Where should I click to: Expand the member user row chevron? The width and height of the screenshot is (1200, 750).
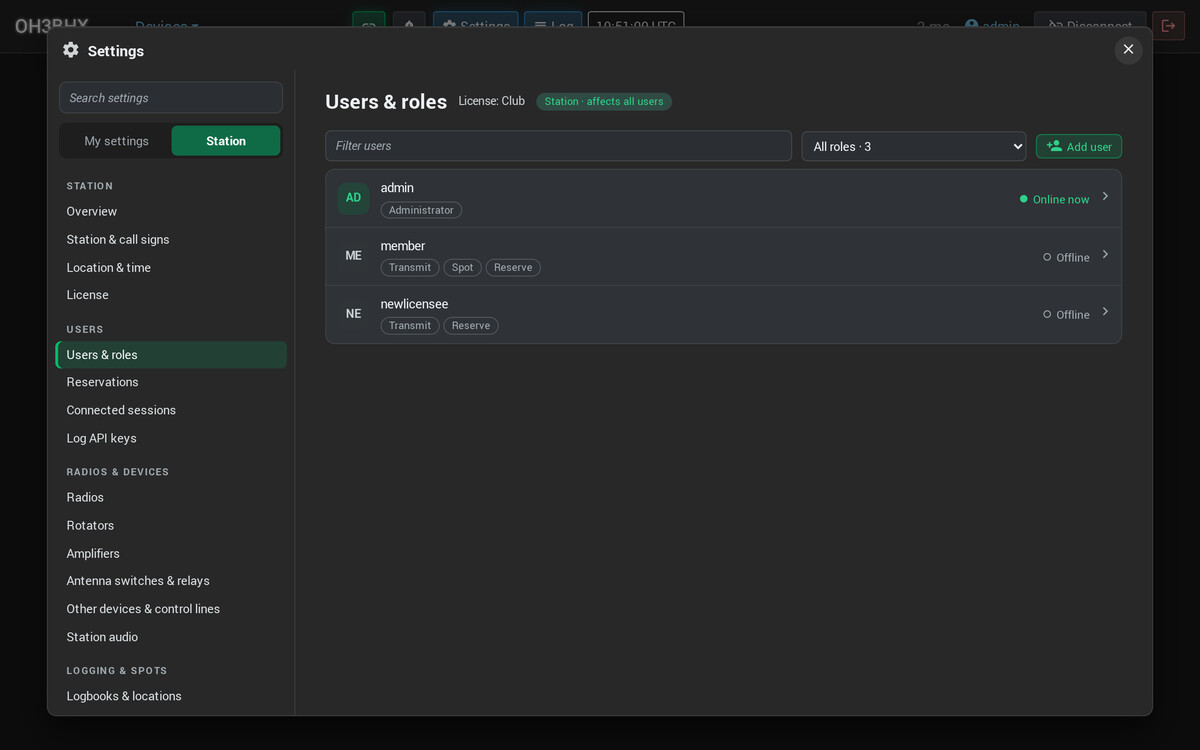[1105, 254]
